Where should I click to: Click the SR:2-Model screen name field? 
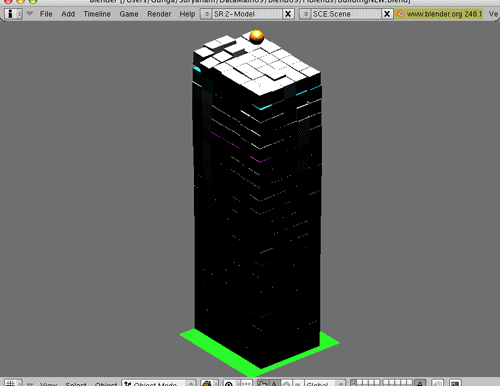click(x=247, y=14)
